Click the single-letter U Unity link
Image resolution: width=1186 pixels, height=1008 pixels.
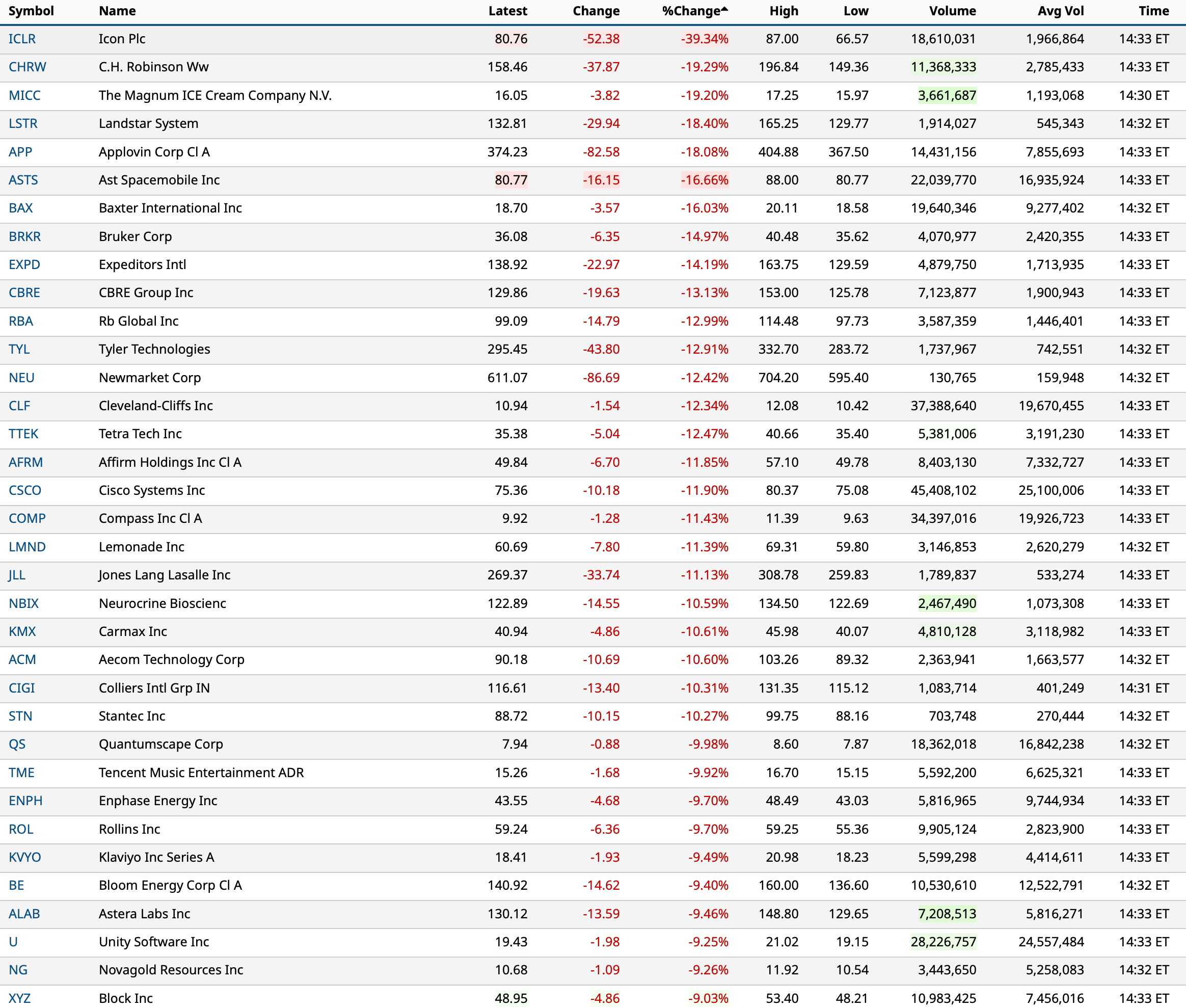point(13,942)
